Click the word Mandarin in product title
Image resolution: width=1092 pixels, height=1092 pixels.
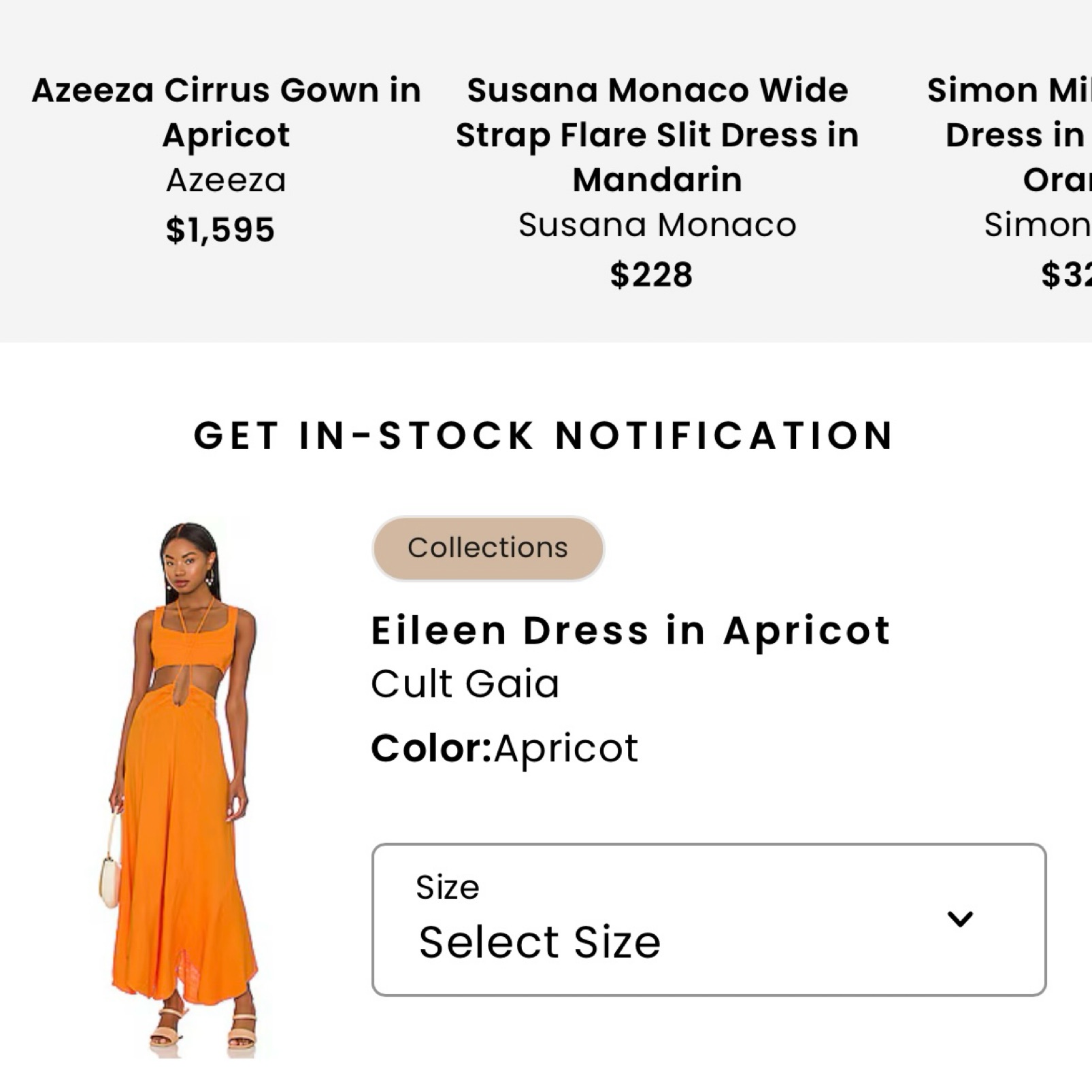657,180
